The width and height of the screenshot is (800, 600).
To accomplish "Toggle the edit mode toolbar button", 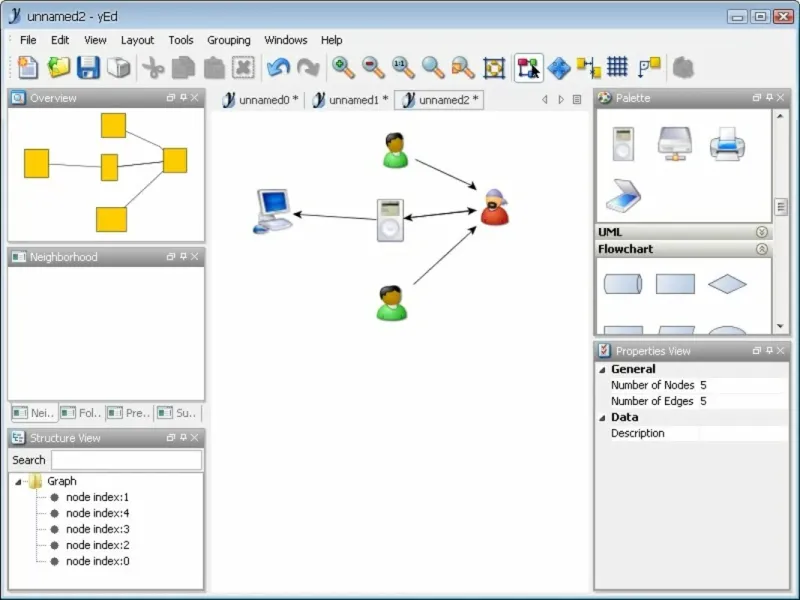I will pyautogui.click(x=529, y=67).
